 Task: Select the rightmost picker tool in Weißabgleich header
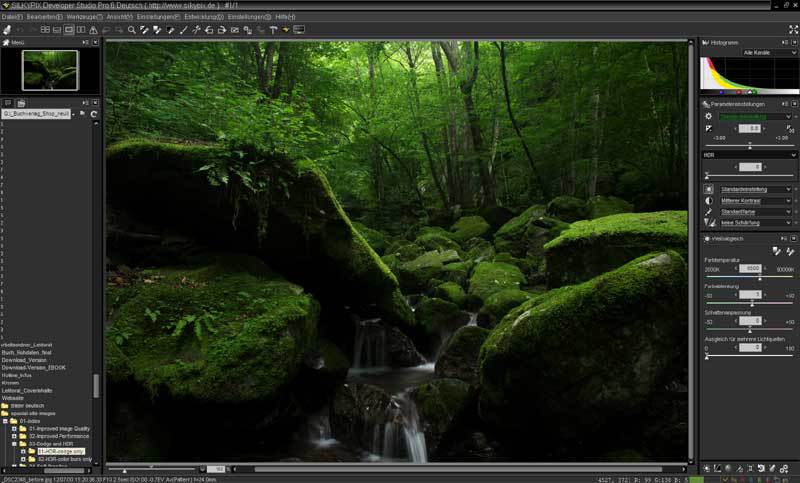point(790,251)
